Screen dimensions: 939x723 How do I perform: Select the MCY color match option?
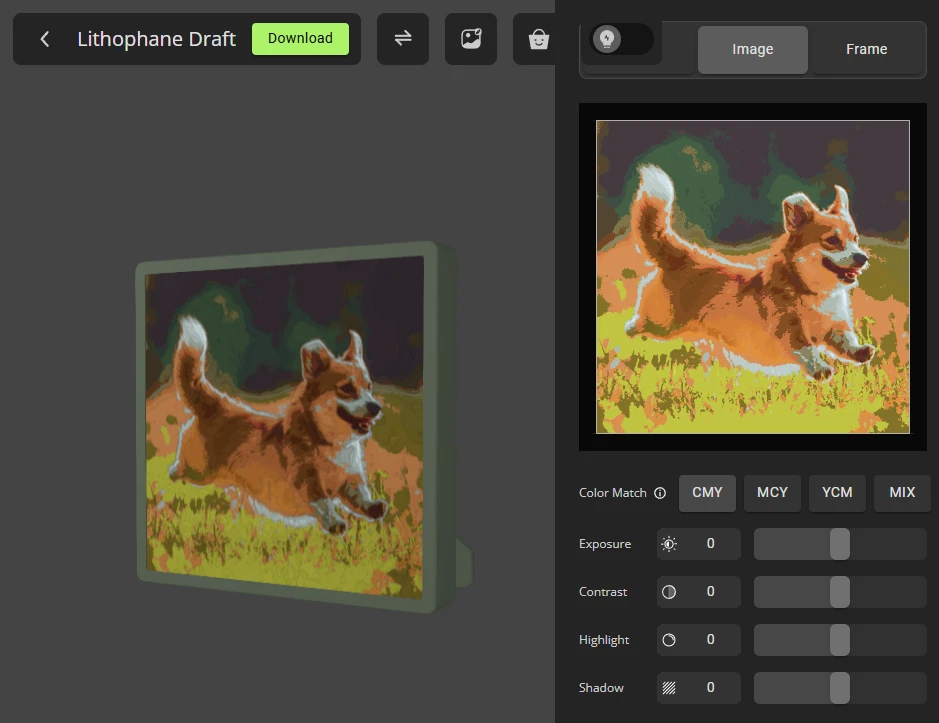pyautogui.click(x=772, y=493)
